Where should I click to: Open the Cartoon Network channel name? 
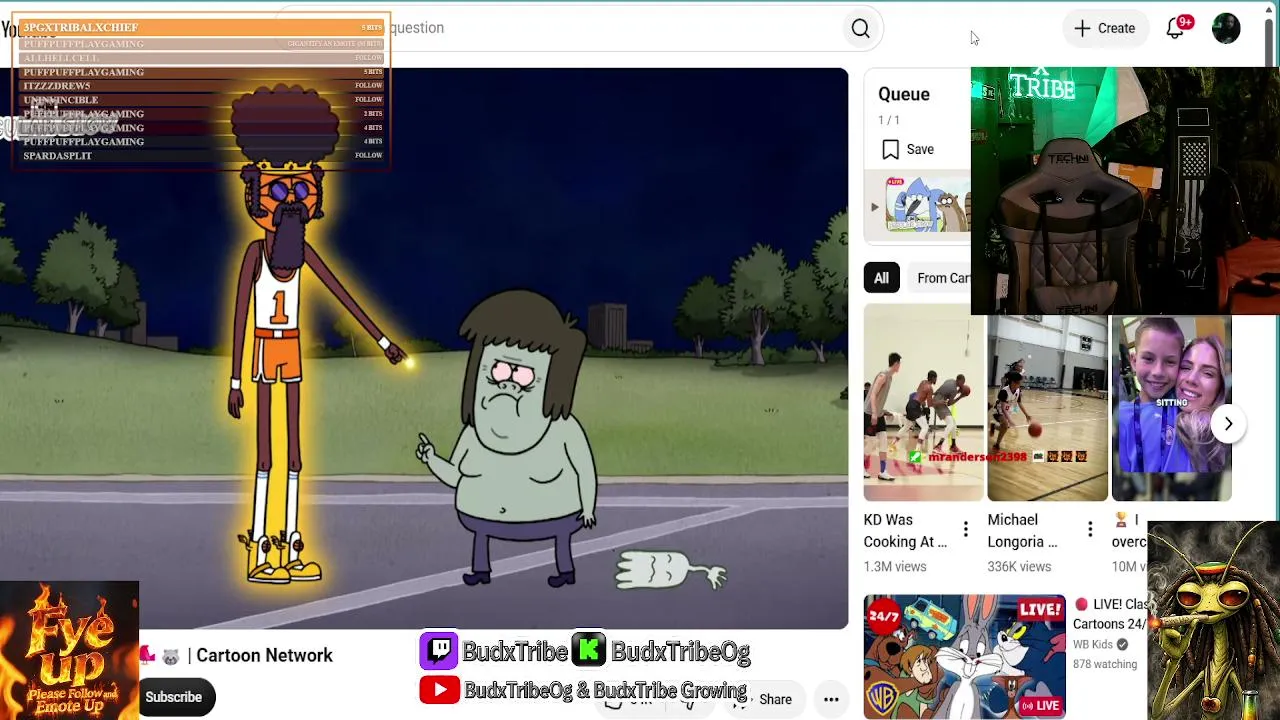tap(264, 656)
